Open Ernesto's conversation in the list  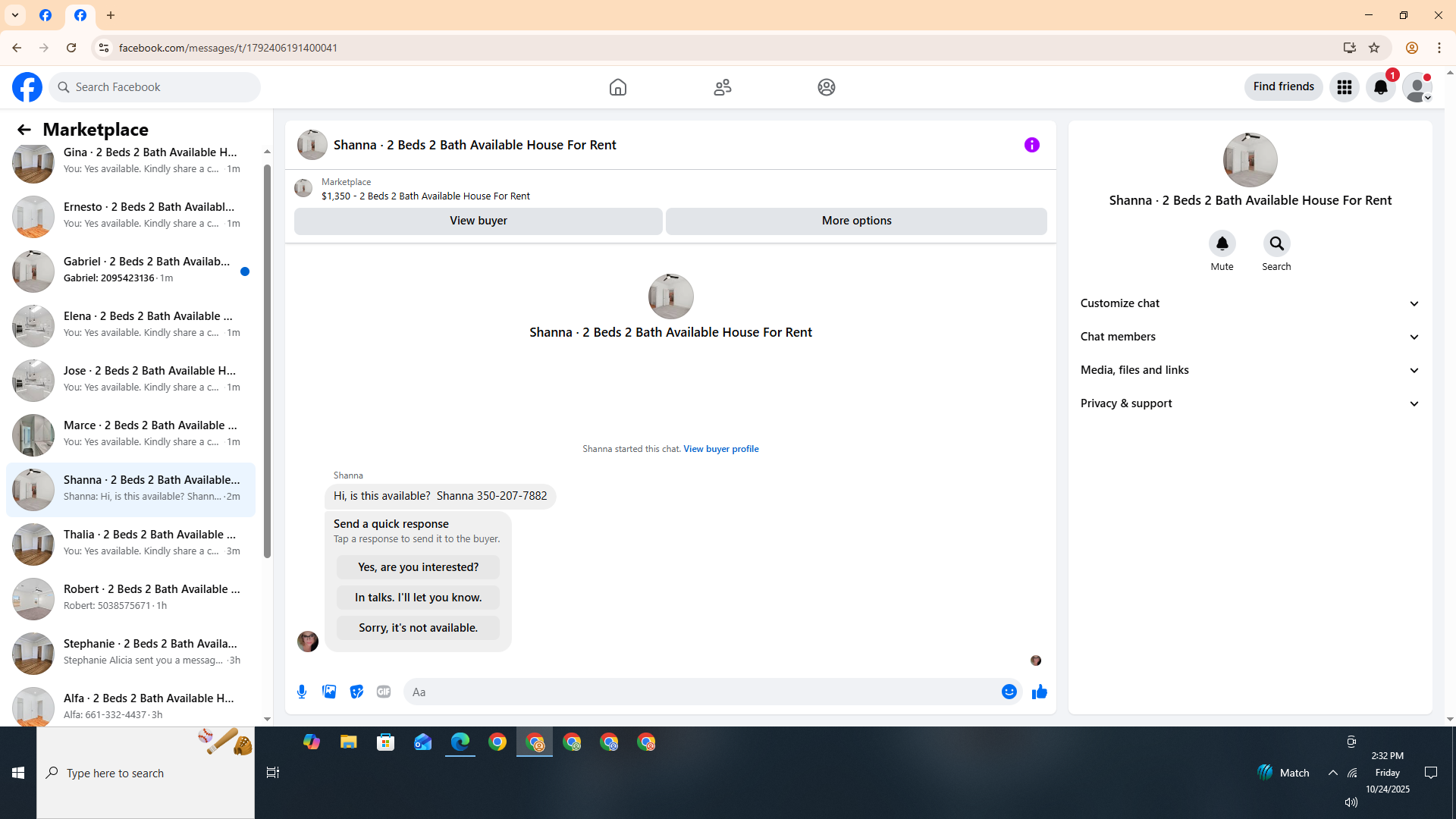click(130, 216)
